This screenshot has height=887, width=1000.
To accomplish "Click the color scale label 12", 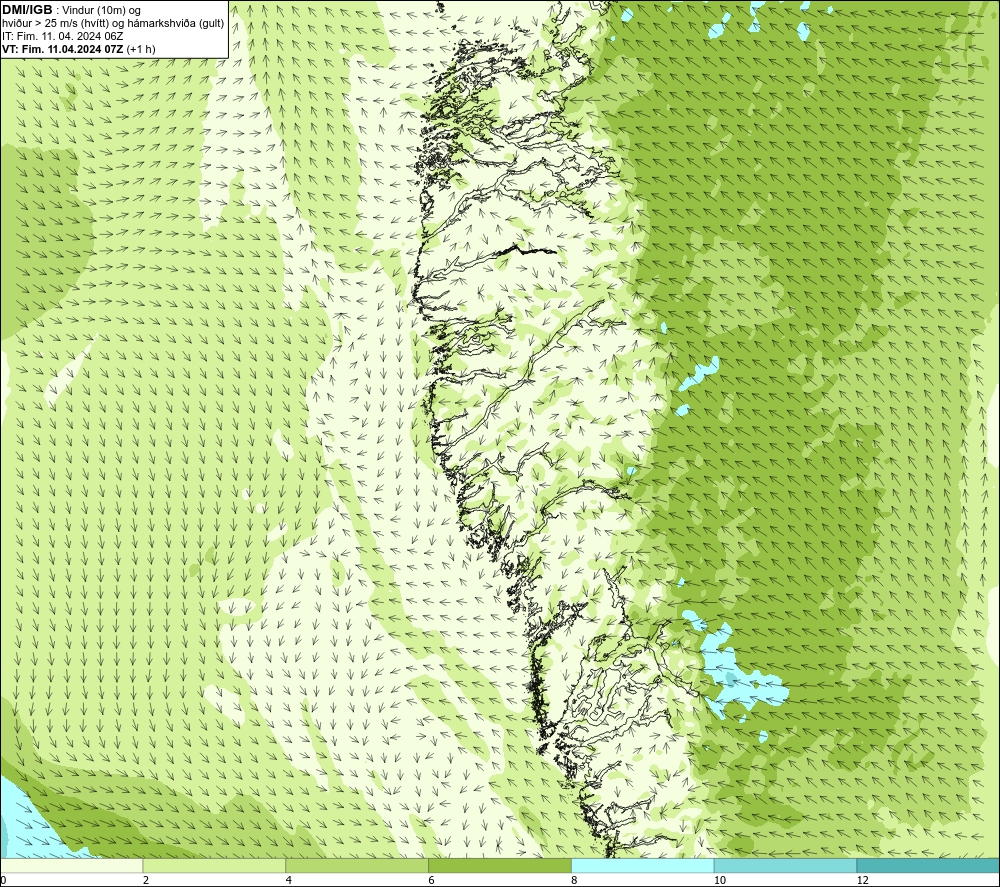I will (x=863, y=880).
